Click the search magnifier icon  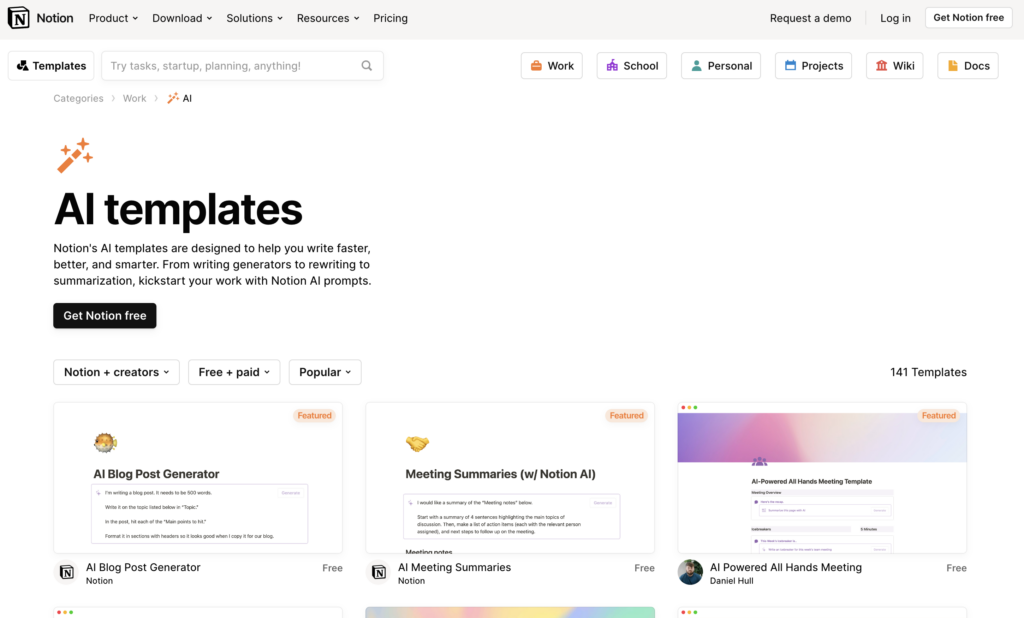click(x=367, y=65)
